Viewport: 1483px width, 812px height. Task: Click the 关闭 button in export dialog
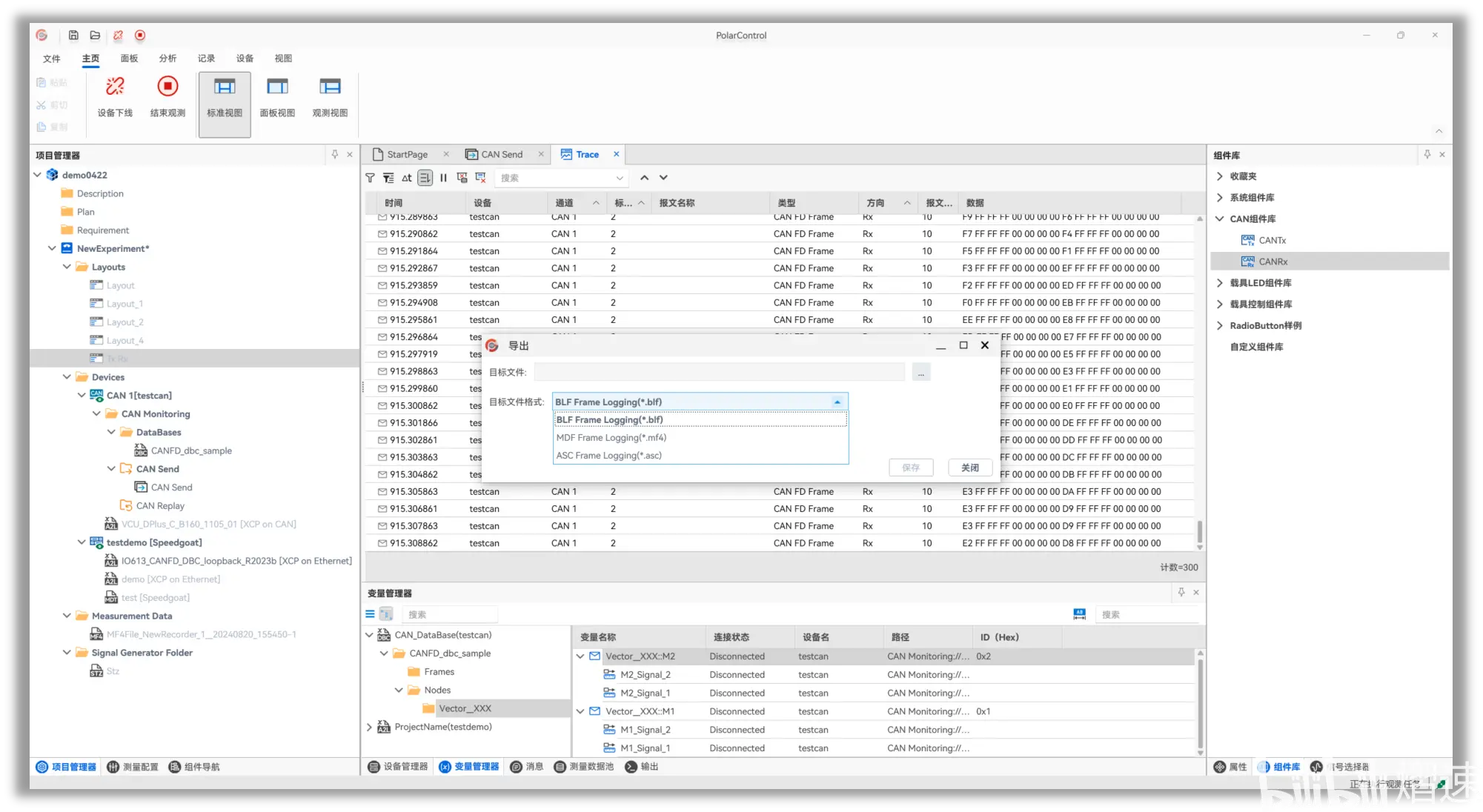969,467
